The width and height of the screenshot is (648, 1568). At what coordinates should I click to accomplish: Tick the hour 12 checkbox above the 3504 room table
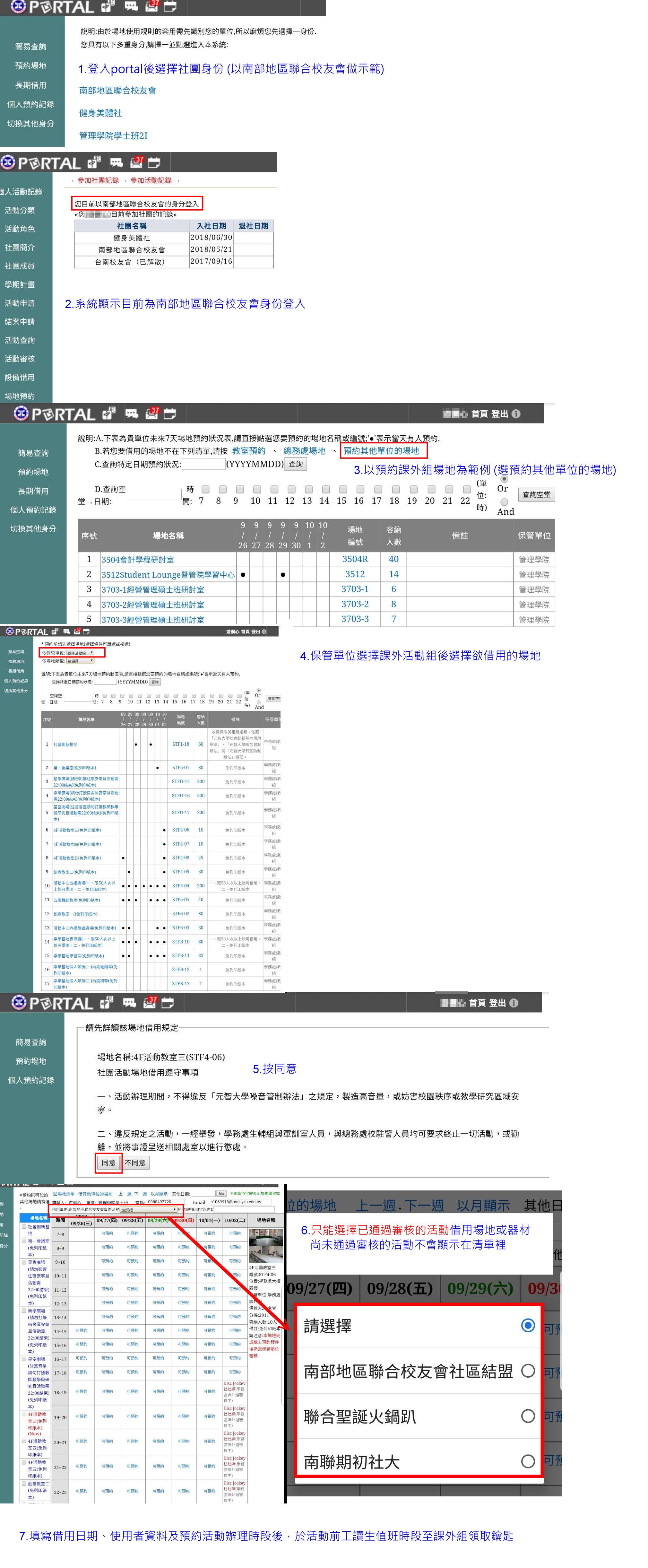click(x=291, y=489)
